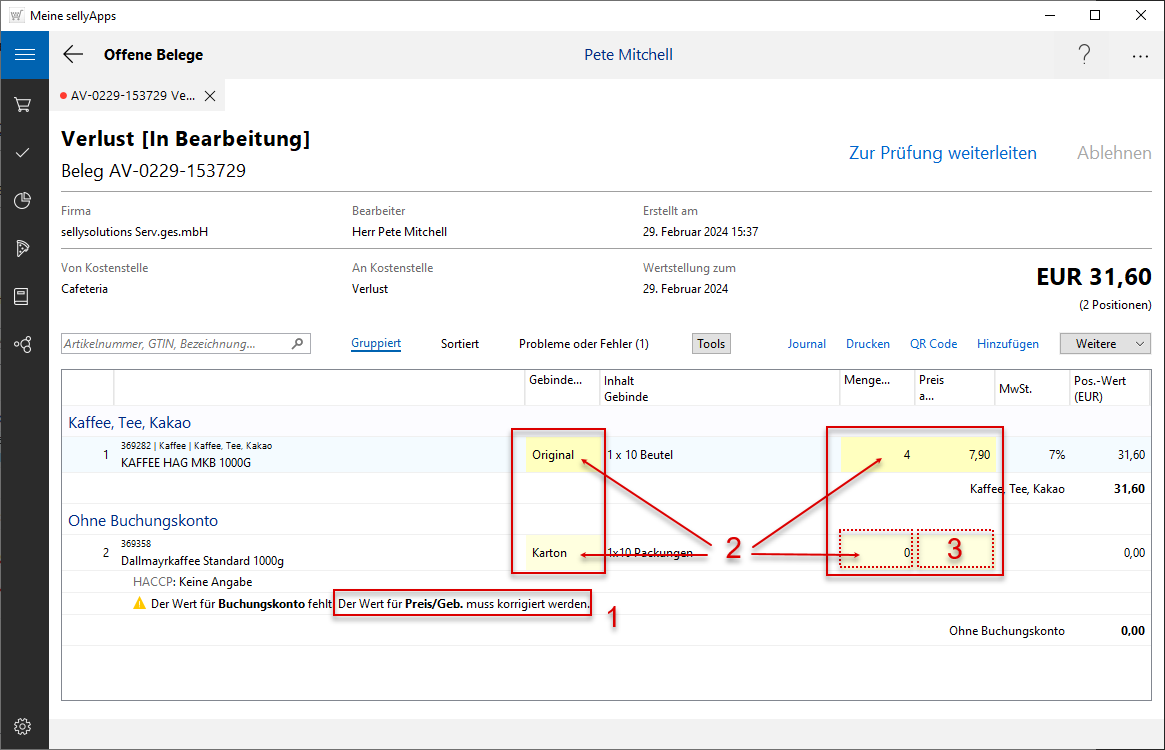The image size is (1165, 750).
Task: Open settings gear in sidebar
Action: (22, 726)
